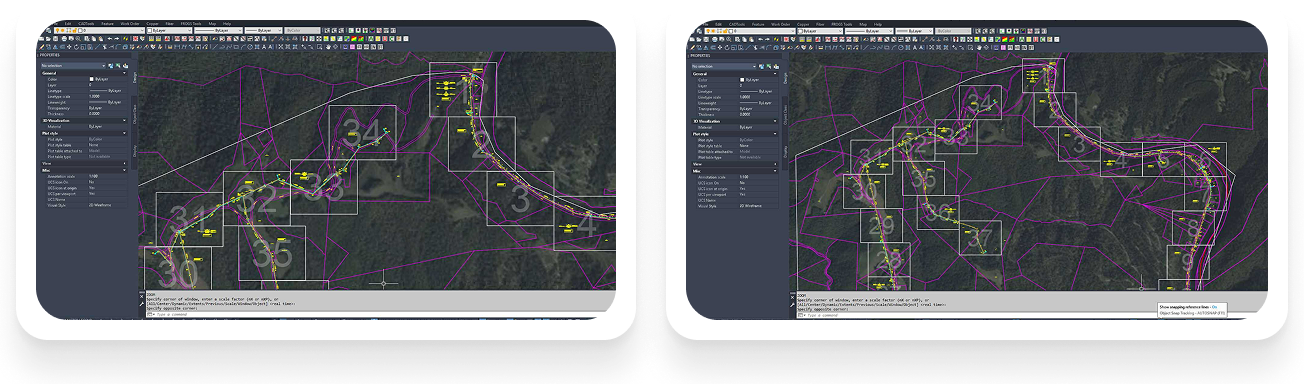Viewport: 1304px width, 384px height.
Task: Open Fiber menu in left AutoCAD window
Action: point(170,24)
